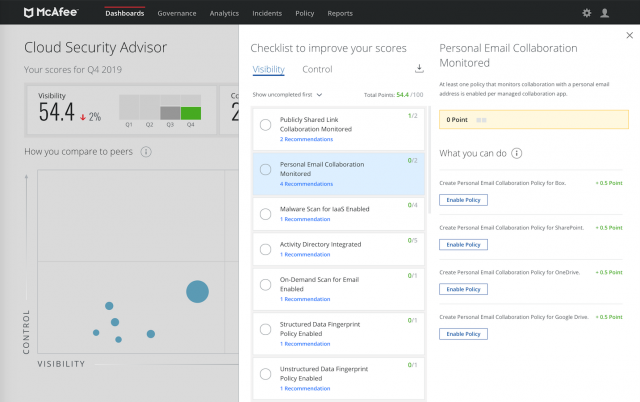Click Total Points 54.4 /100 text
Viewport: 640px width, 402px height.
pyautogui.click(x=393, y=95)
